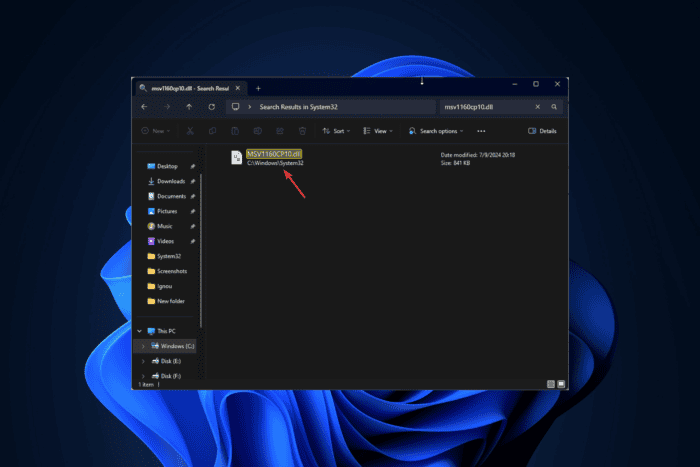Open Ignou folder in the sidebar
Viewport: 700px width, 467px height.
coord(164,286)
